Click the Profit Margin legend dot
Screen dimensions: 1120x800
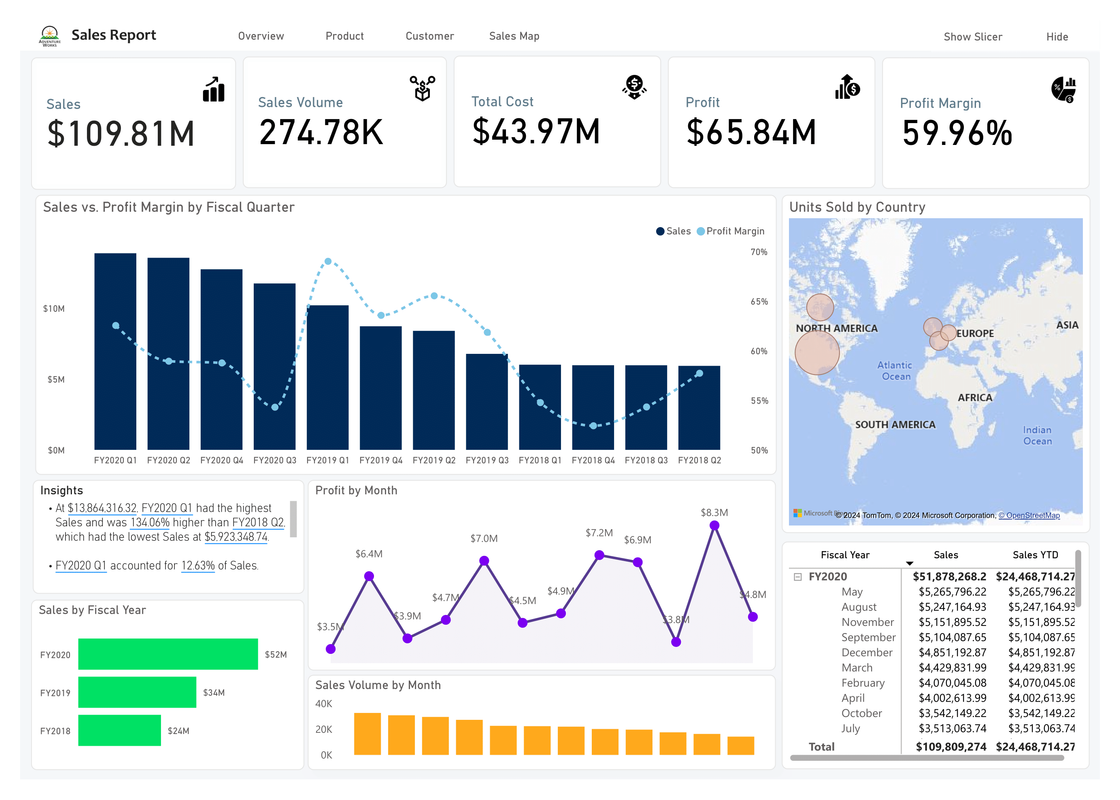(x=701, y=231)
